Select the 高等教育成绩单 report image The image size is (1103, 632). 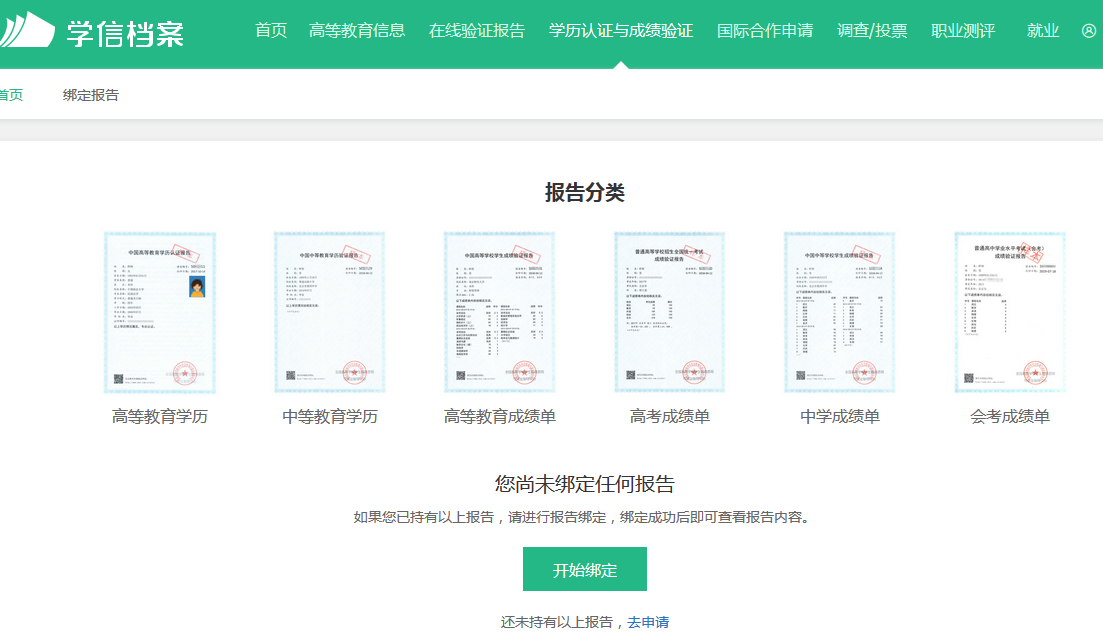tap(500, 313)
